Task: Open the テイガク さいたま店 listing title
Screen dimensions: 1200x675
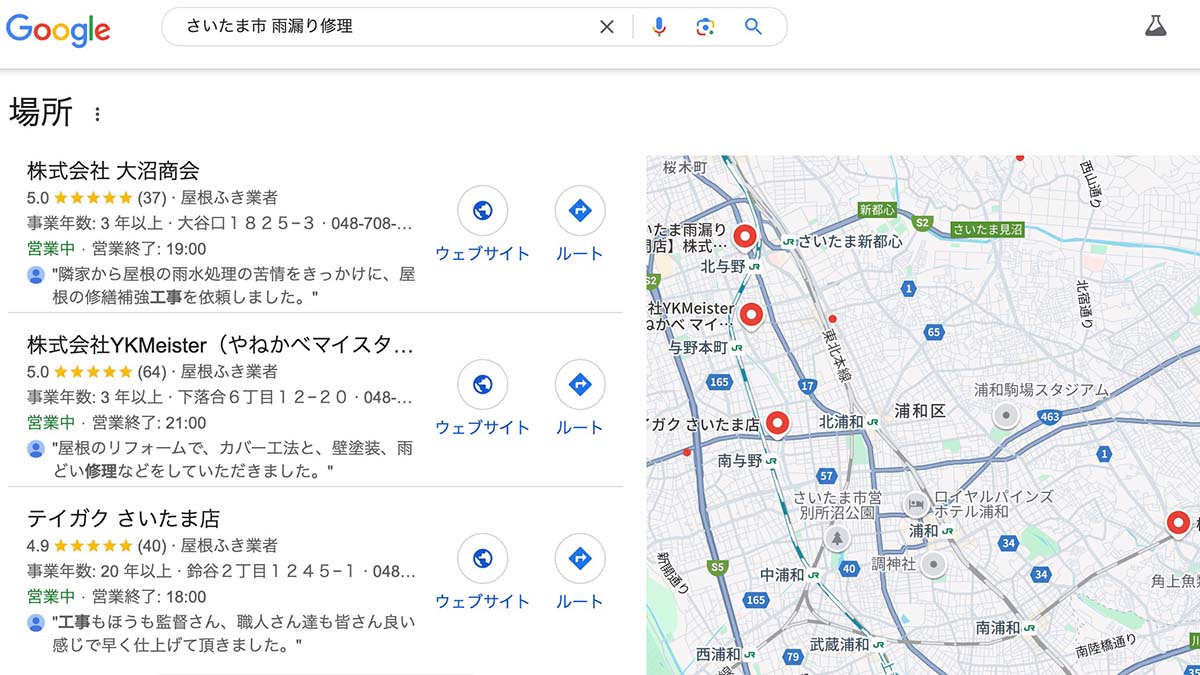Action: coord(123,519)
